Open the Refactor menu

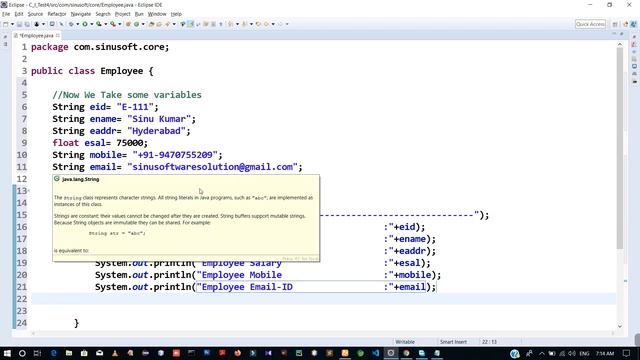point(57,14)
